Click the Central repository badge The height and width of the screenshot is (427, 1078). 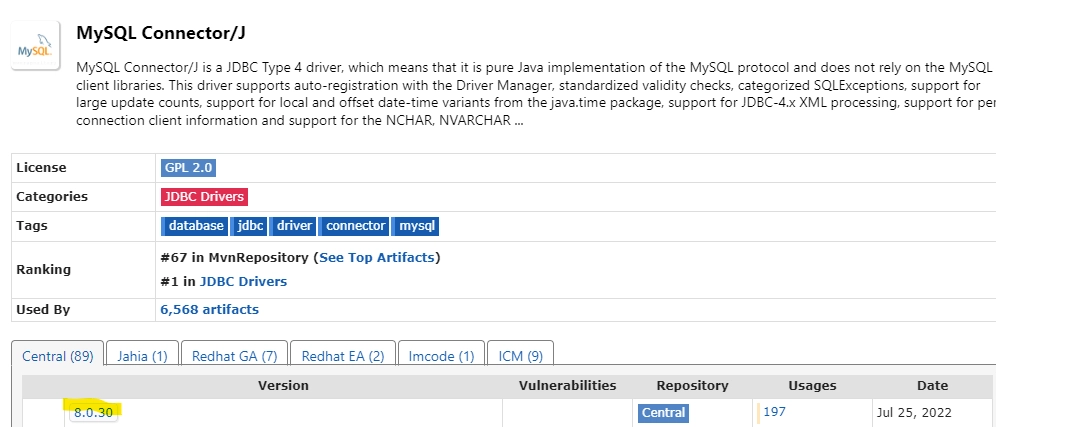point(663,412)
